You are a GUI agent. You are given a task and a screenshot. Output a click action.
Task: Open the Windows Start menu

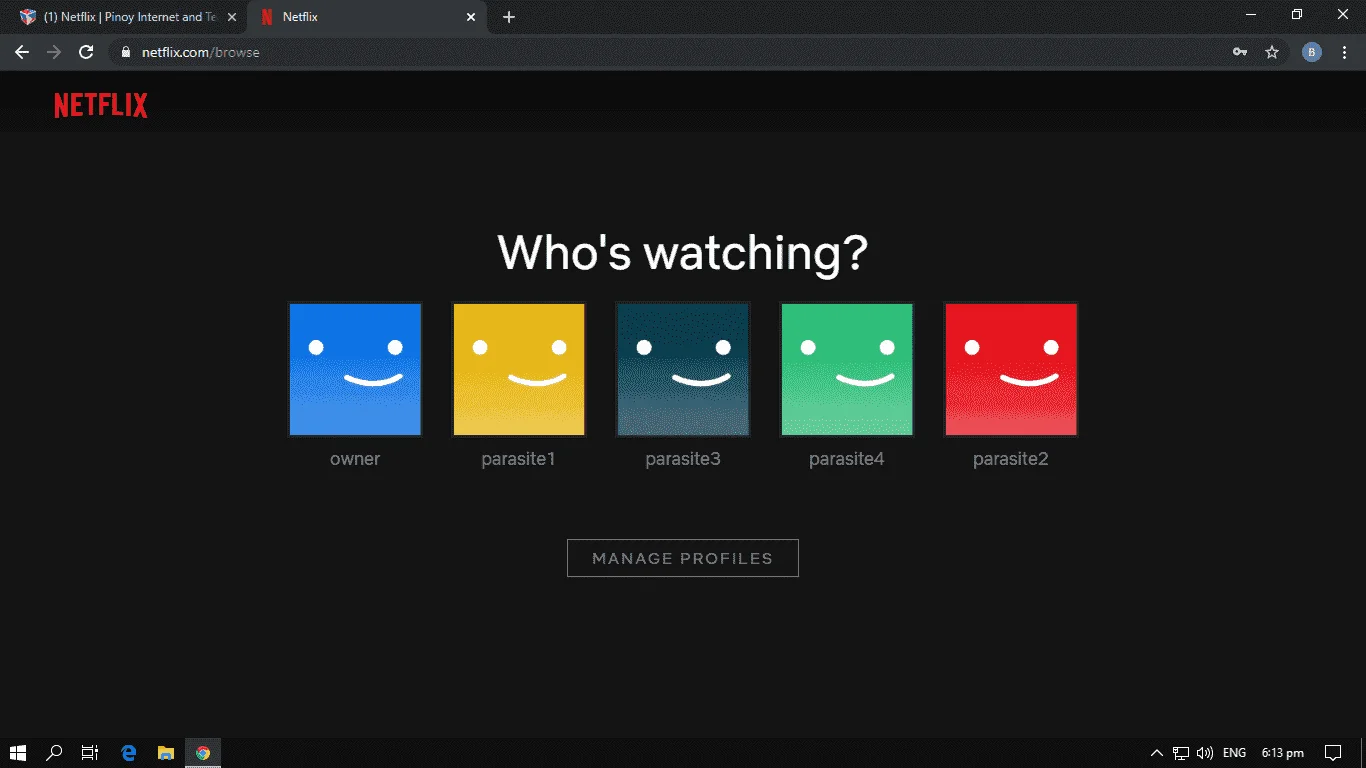point(18,753)
